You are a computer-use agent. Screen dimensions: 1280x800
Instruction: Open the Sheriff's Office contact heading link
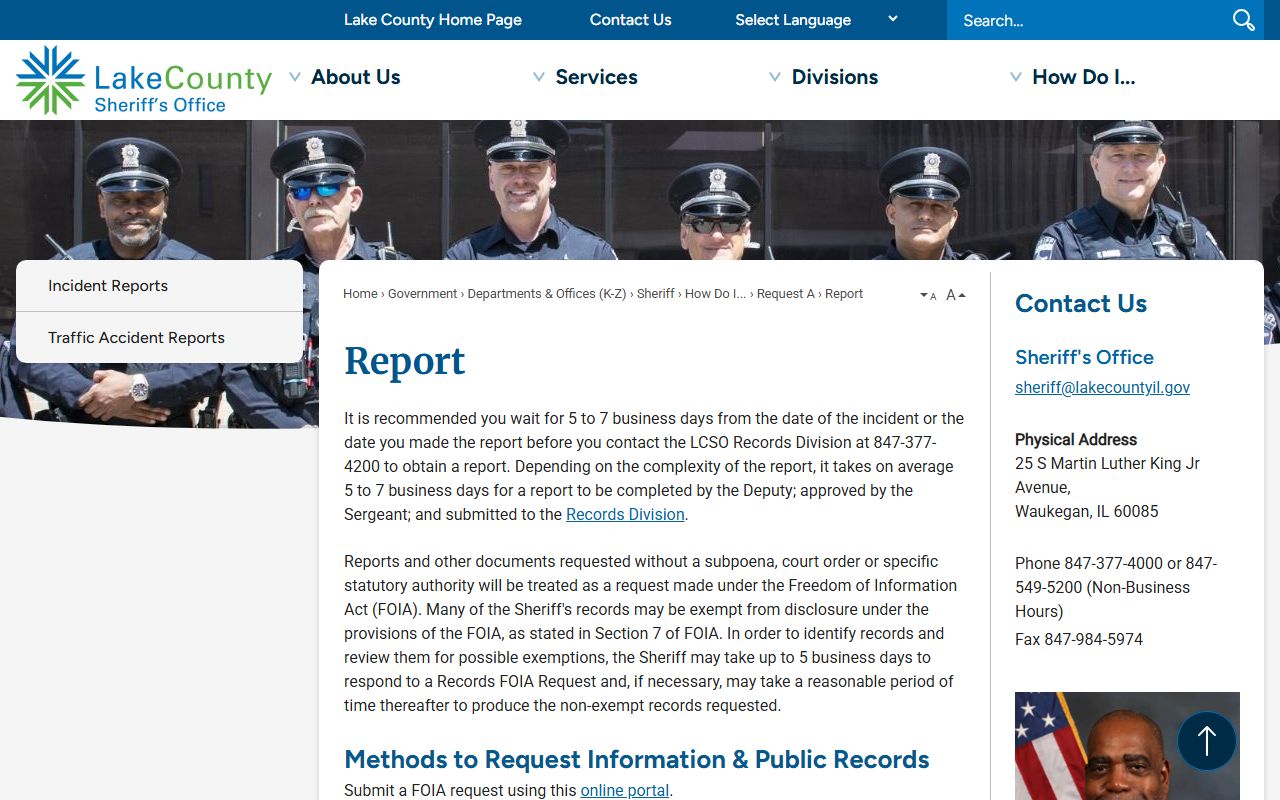1084,357
